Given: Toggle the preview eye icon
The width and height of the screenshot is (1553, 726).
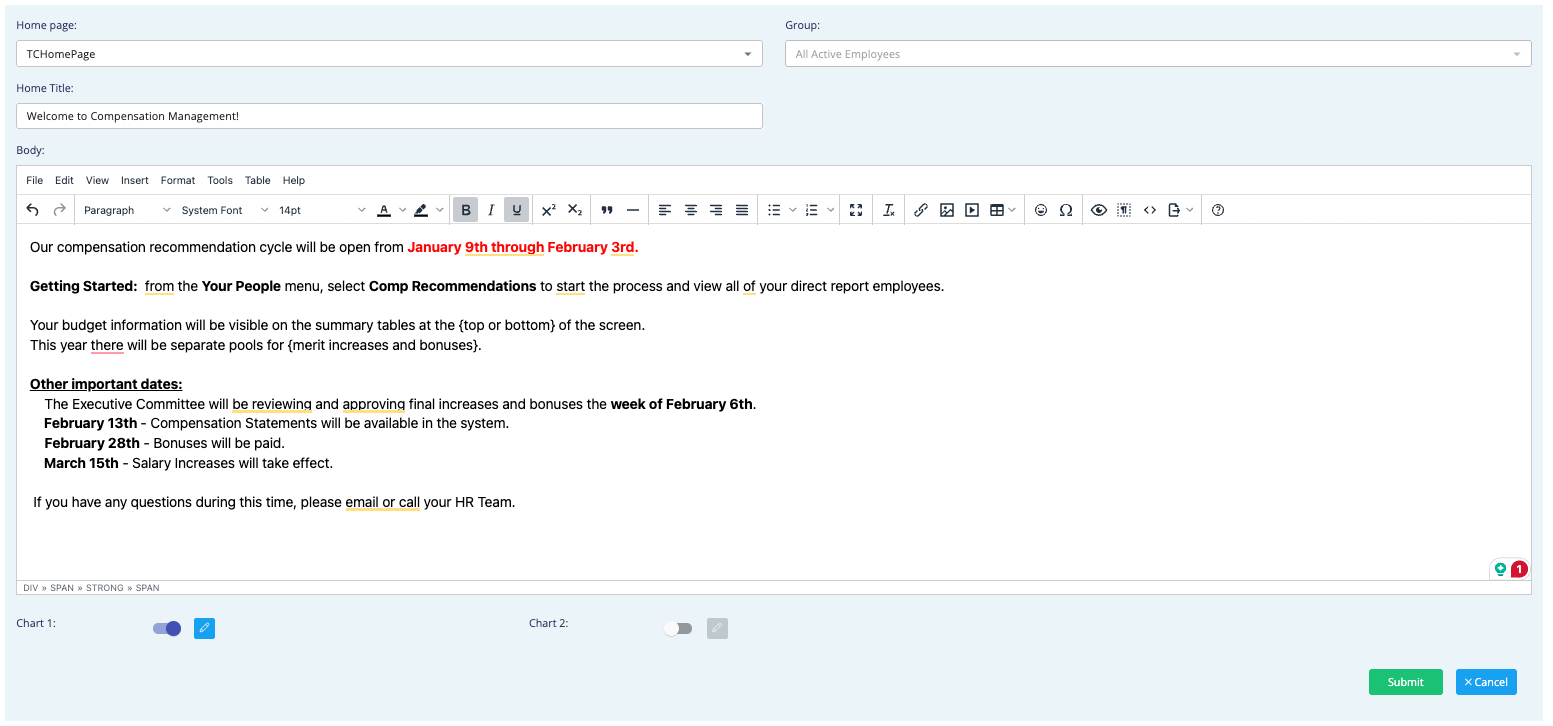Looking at the screenshot, I should click(x=1099, y=210).
